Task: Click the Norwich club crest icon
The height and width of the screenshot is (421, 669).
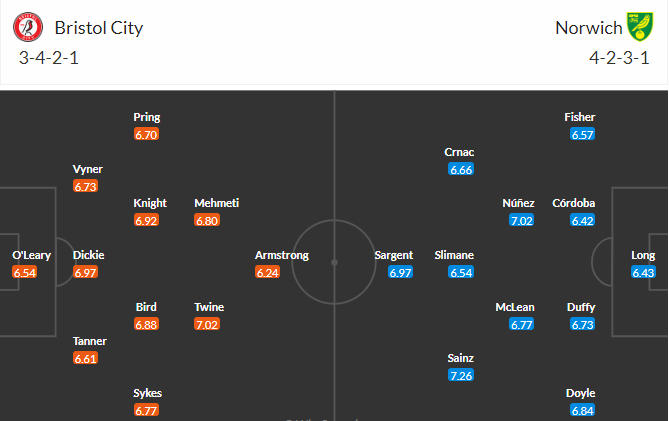Action: click(x=640, y=27)
